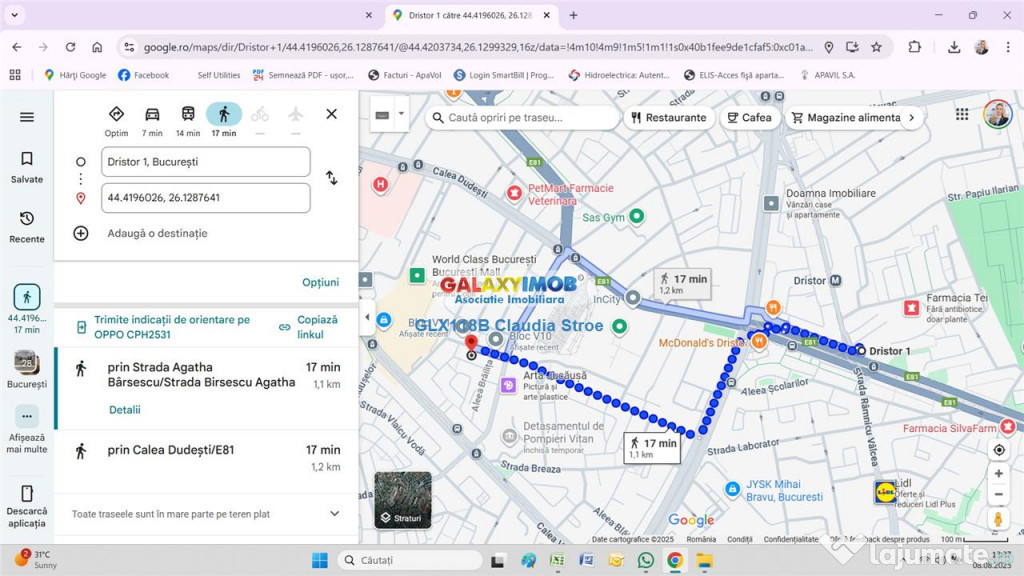Select route prin Calea Dudești/E81
Image resolution: width=1024 pixels, height=576 pixels.
point(206,458)
